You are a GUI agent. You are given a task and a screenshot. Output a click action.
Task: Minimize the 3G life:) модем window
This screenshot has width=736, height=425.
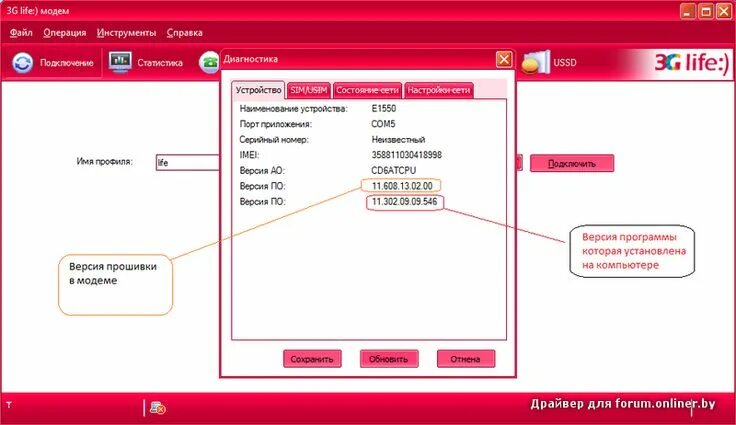[688, 11]
